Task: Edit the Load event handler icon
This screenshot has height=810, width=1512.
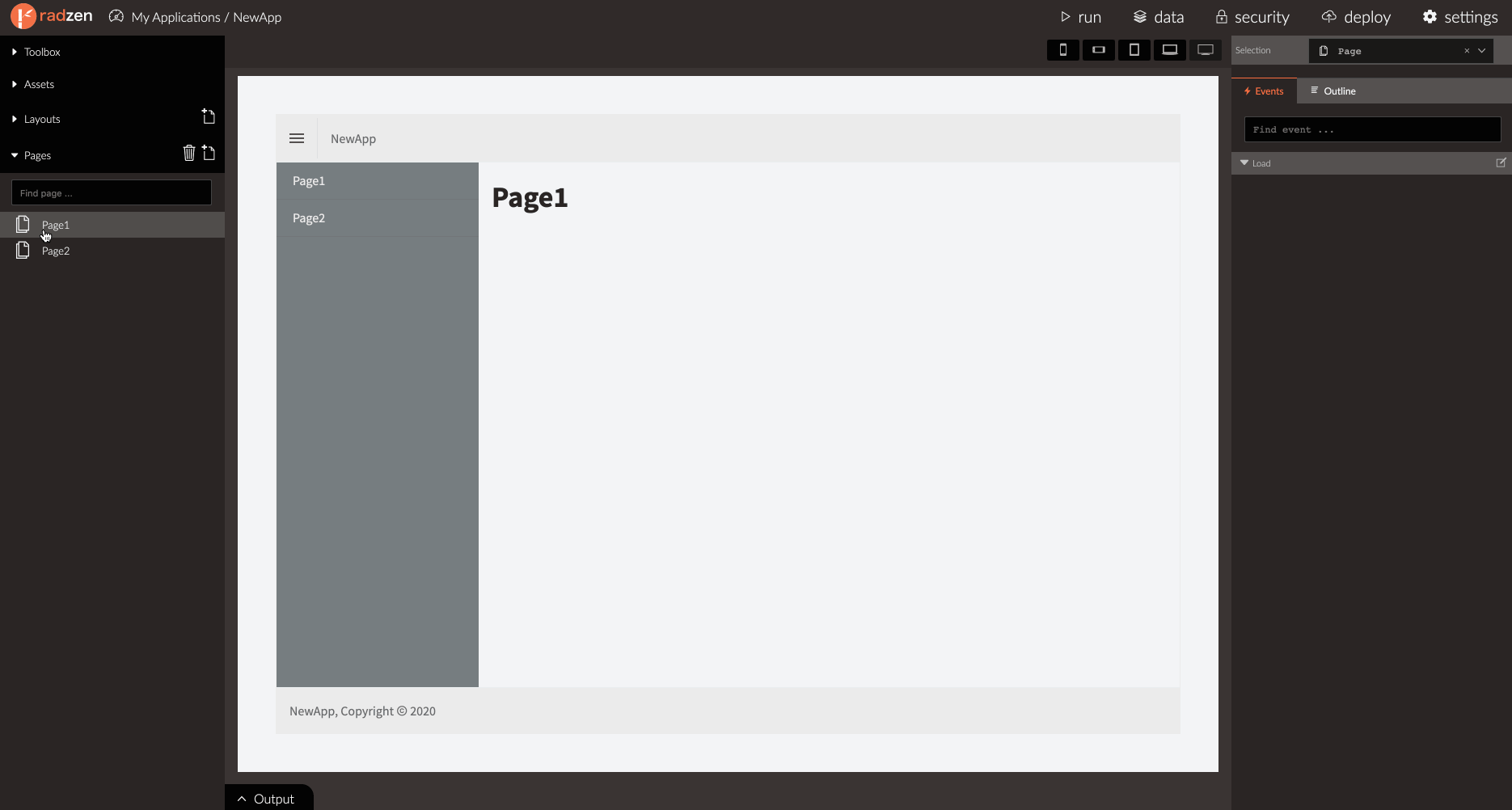Action: point(1501,162)
